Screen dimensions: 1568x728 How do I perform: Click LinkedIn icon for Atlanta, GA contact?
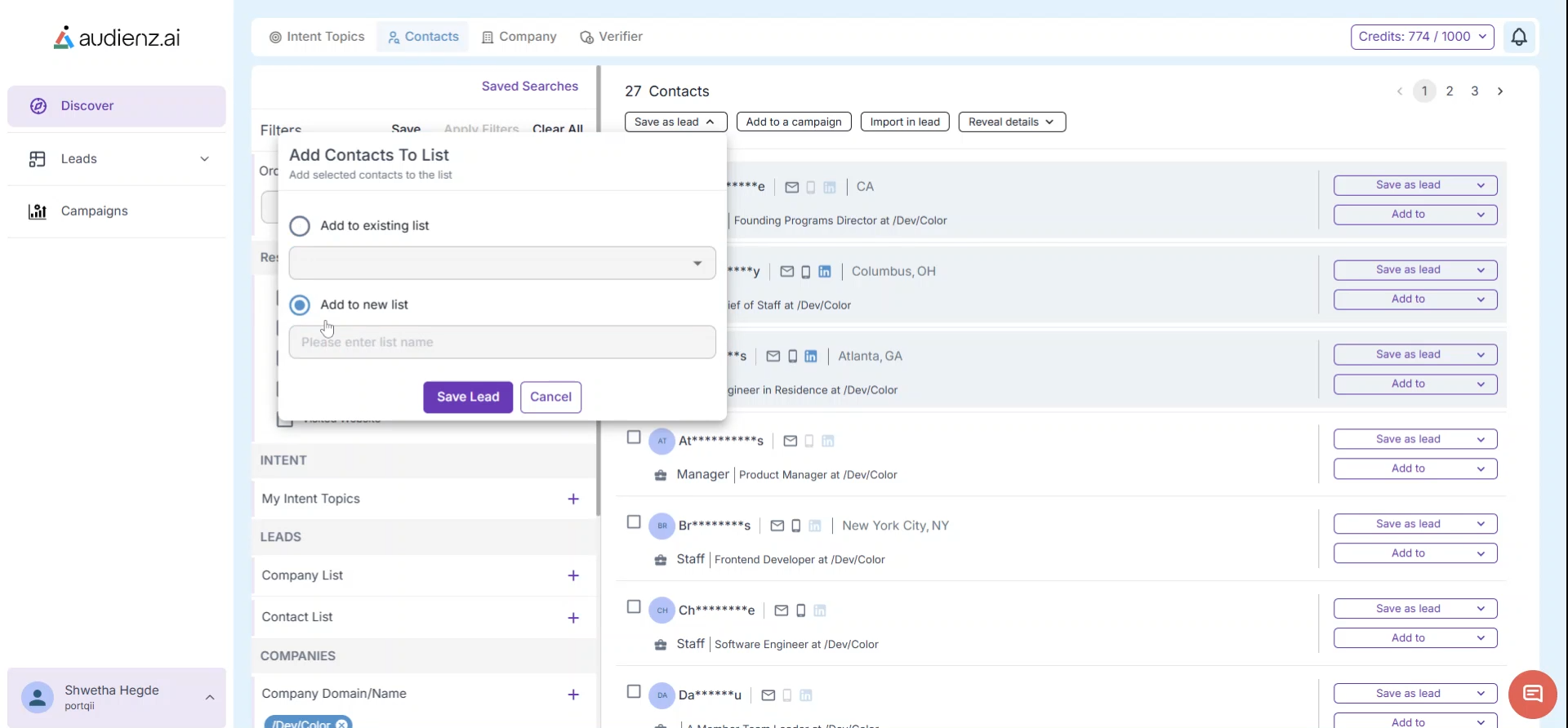tap(811, 357)
